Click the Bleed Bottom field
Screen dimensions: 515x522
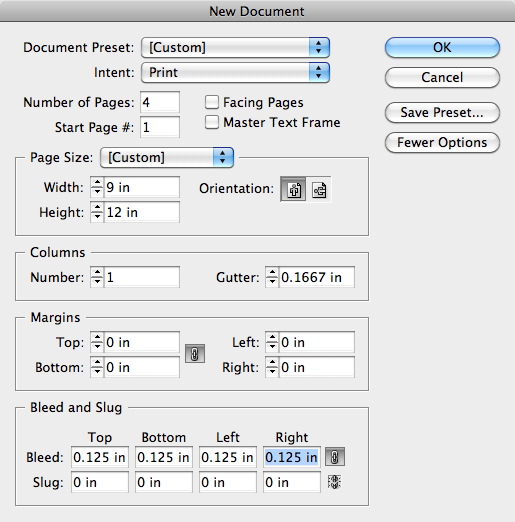164,457
